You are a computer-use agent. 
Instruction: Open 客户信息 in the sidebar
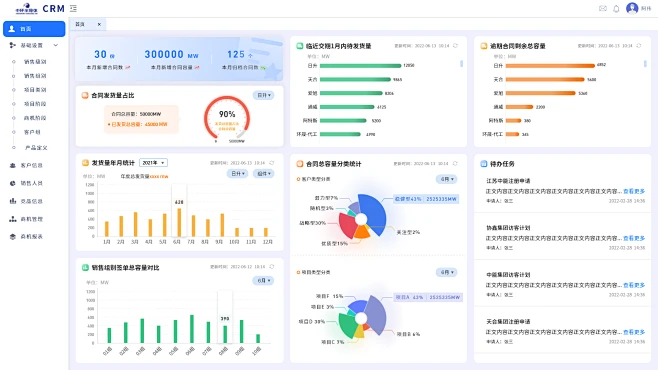point(32,165)
